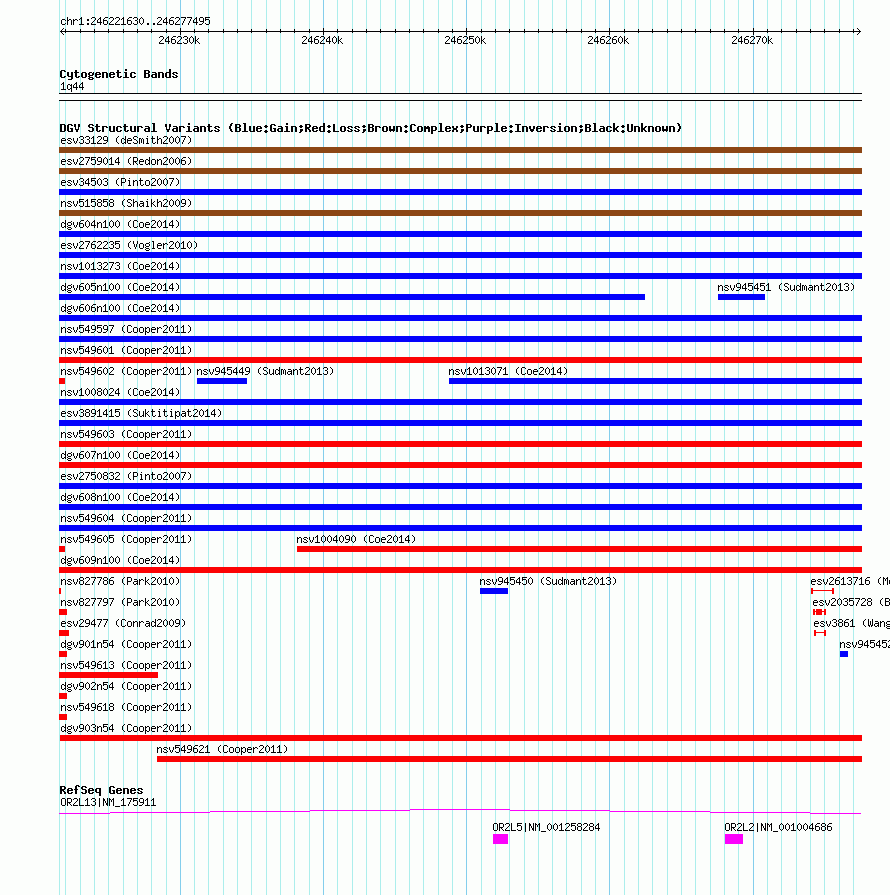The width and height of the screenshot is (890, 895).
Task: Click the 246270k ruler position label
Action: (x=752, y=40)
